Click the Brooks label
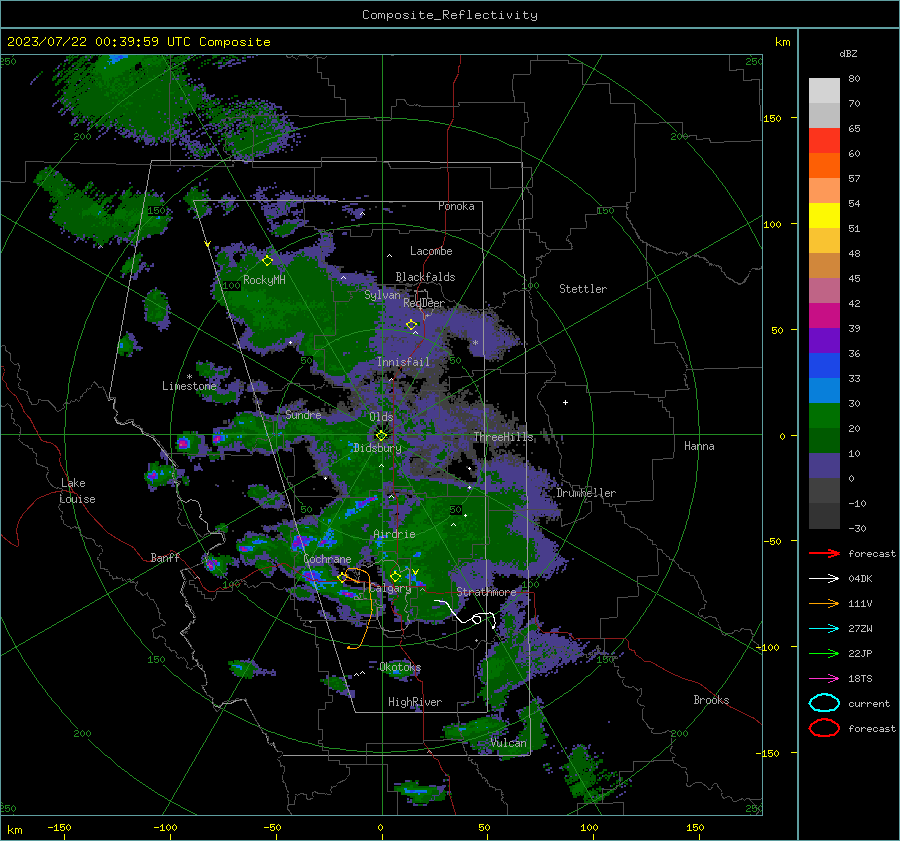The image size is (900, 841). tap(711, 700)
